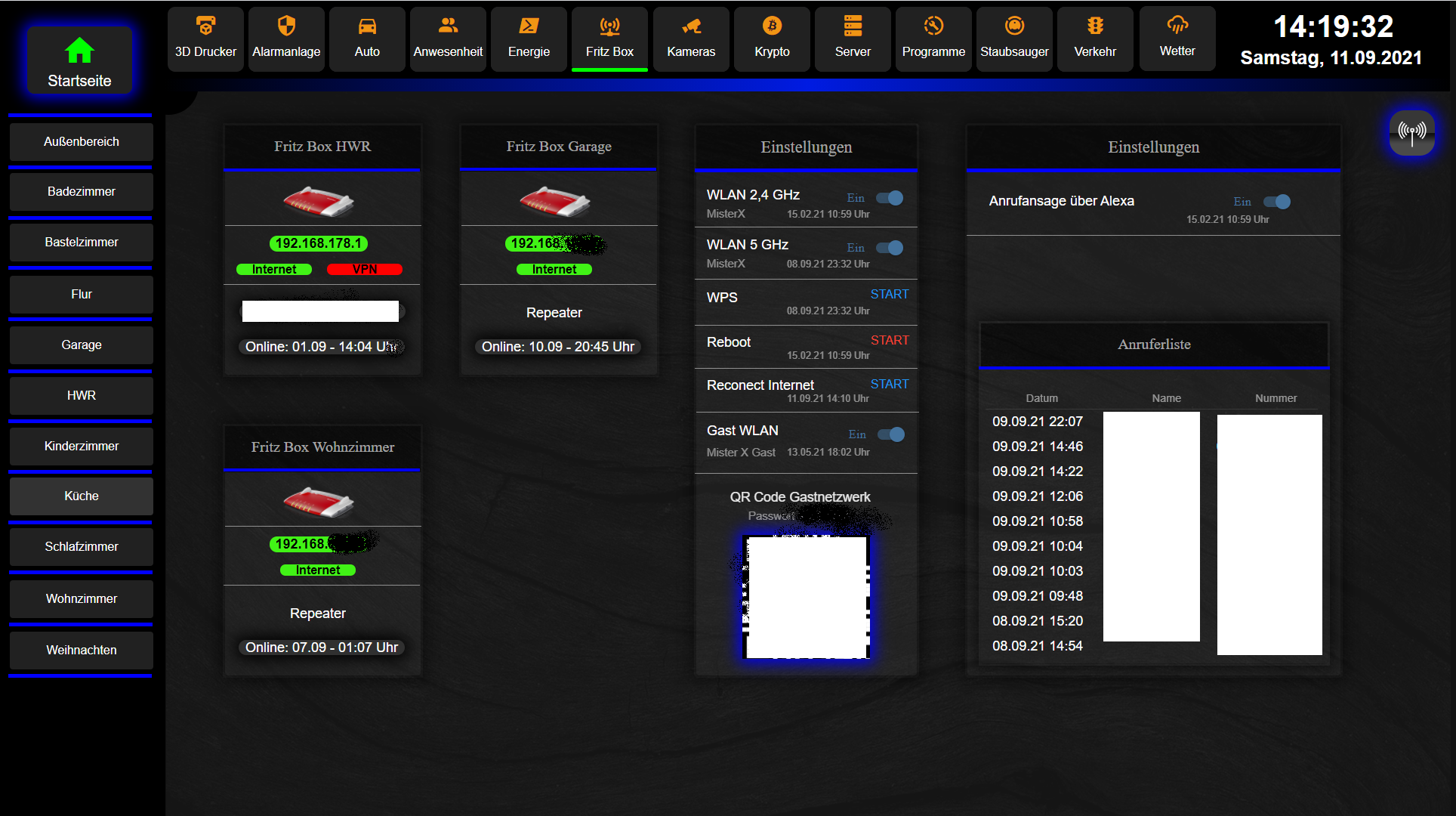The image size is (1456, 816).
Task: Select call entry 08.09.21 14:54
Action: 1038,646
